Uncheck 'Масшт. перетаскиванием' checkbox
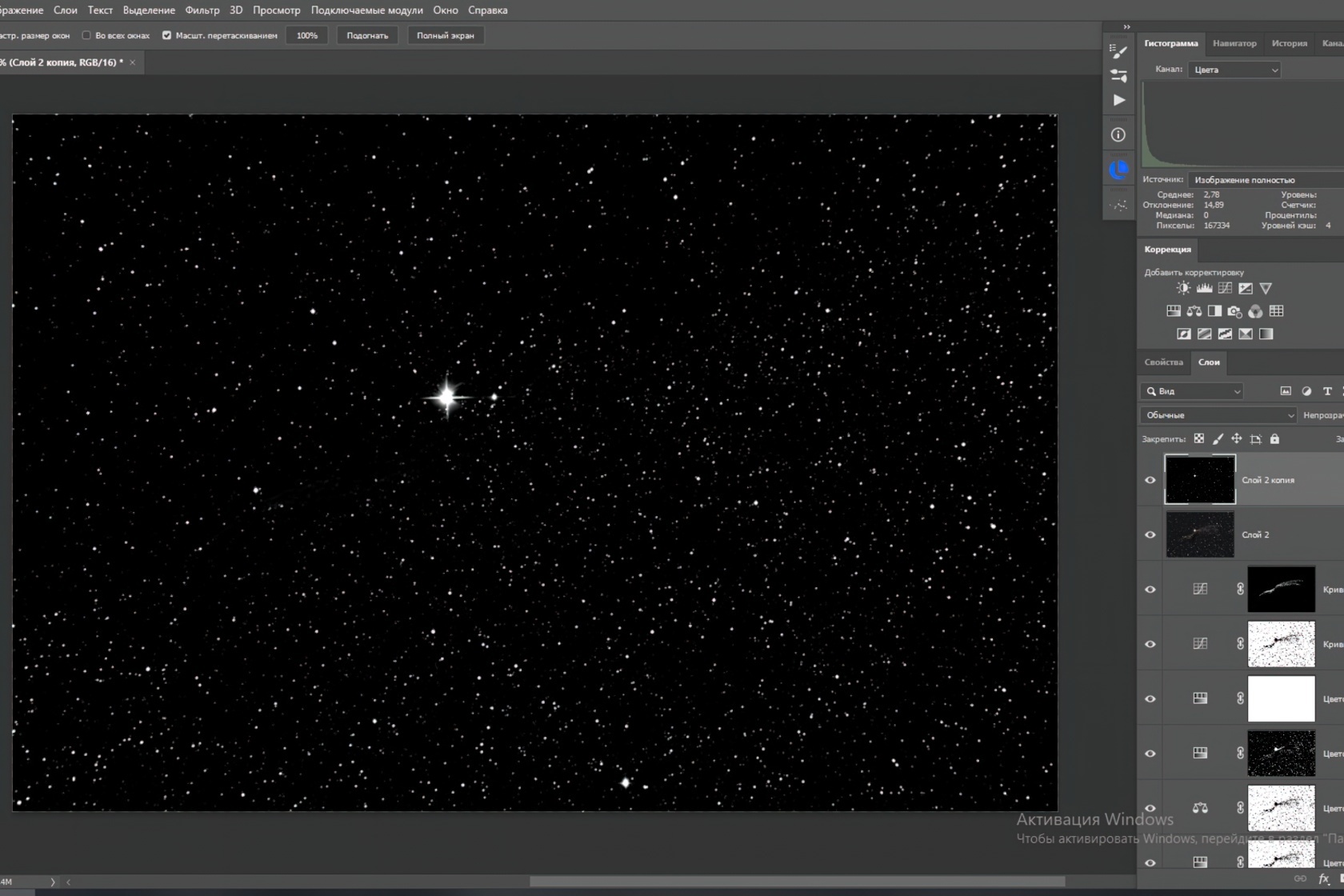This screenshot has height=896, width=1344. point(166,35)
